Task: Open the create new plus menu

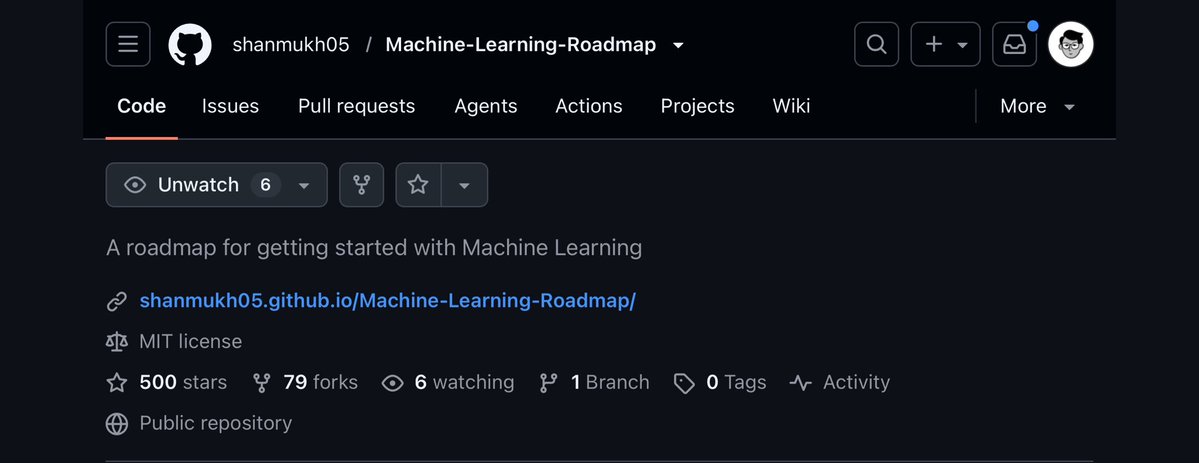Action: [945, 44]
